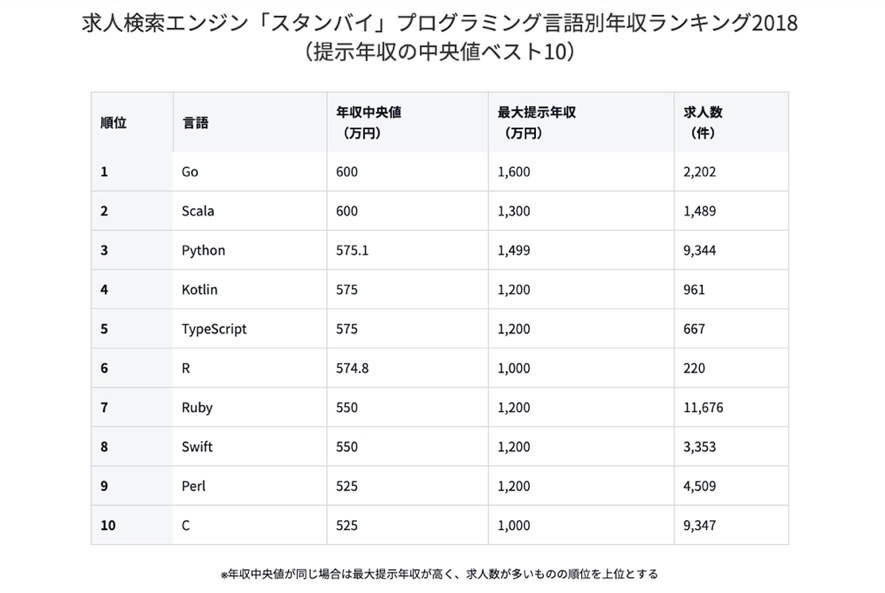Select the 最大提示年収 column header

536,122
